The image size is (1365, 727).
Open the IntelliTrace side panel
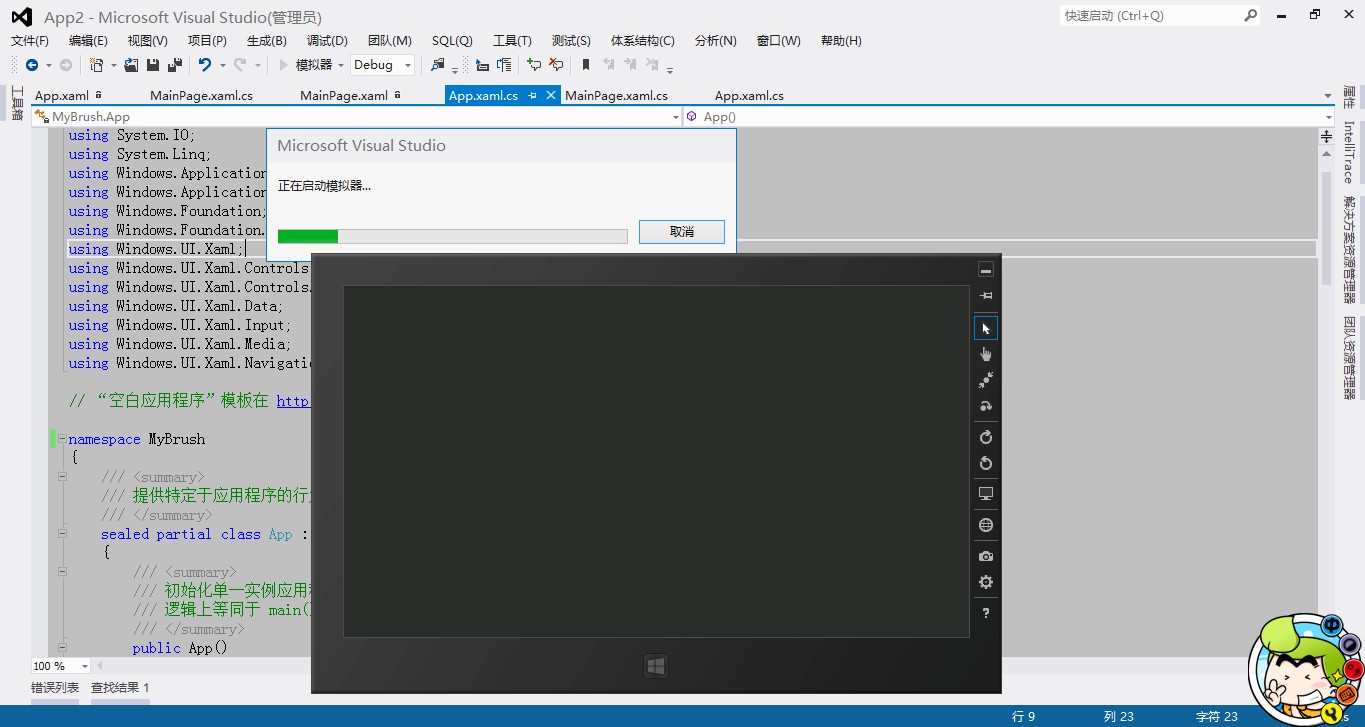pyautogui.click(x=1349, y=151)
